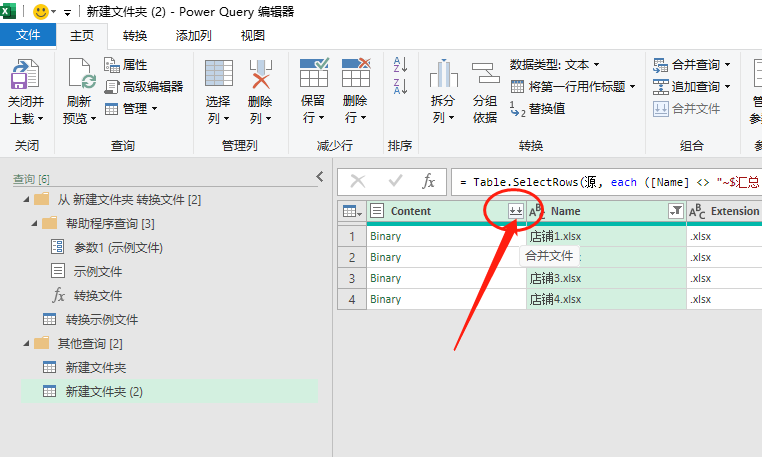This screenshot has width=762, height=457.
Task: Select the 新建文件夹 (2) query
Action: (169, 391)
